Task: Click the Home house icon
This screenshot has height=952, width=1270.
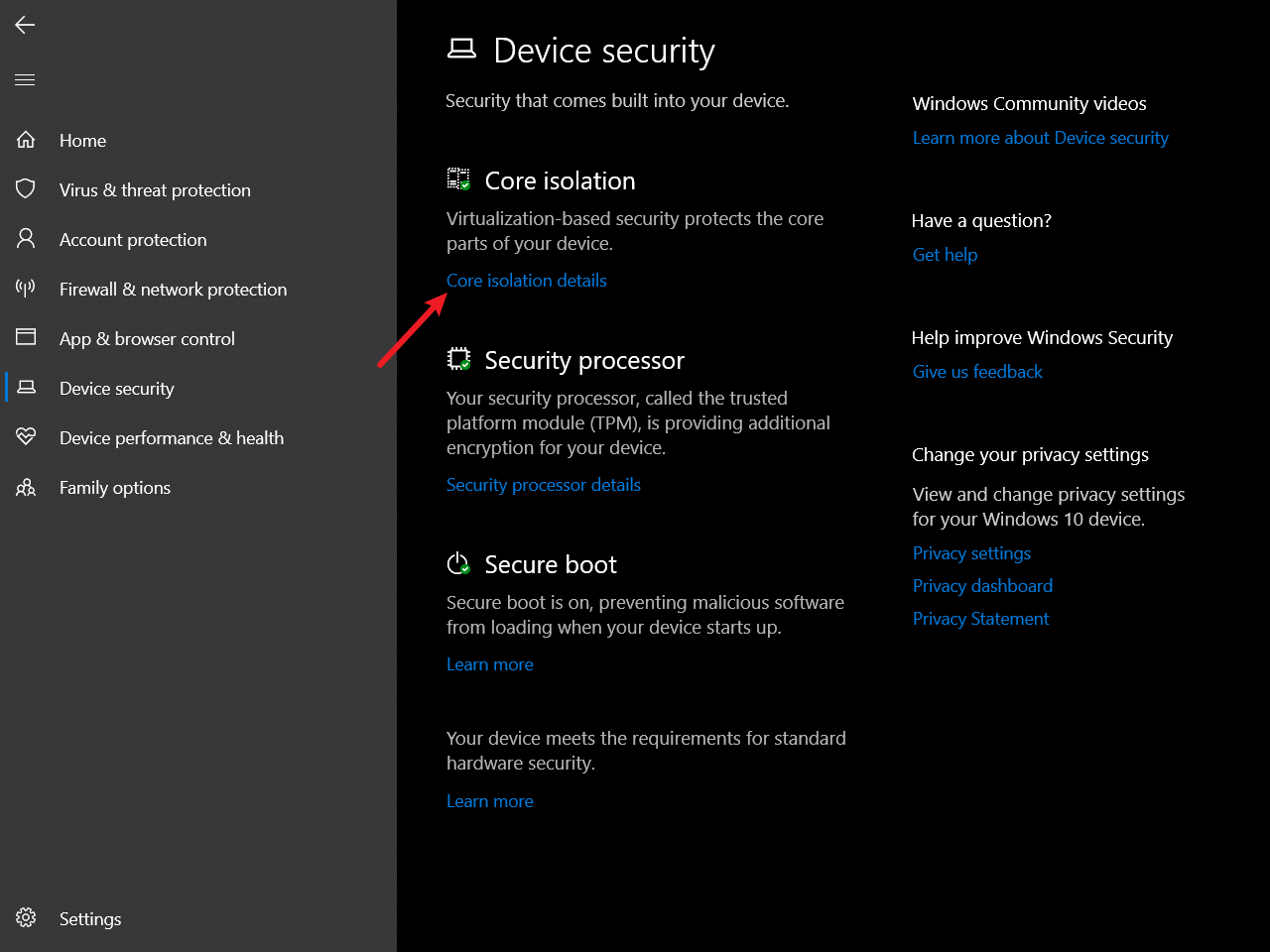Action: (26, 140)
